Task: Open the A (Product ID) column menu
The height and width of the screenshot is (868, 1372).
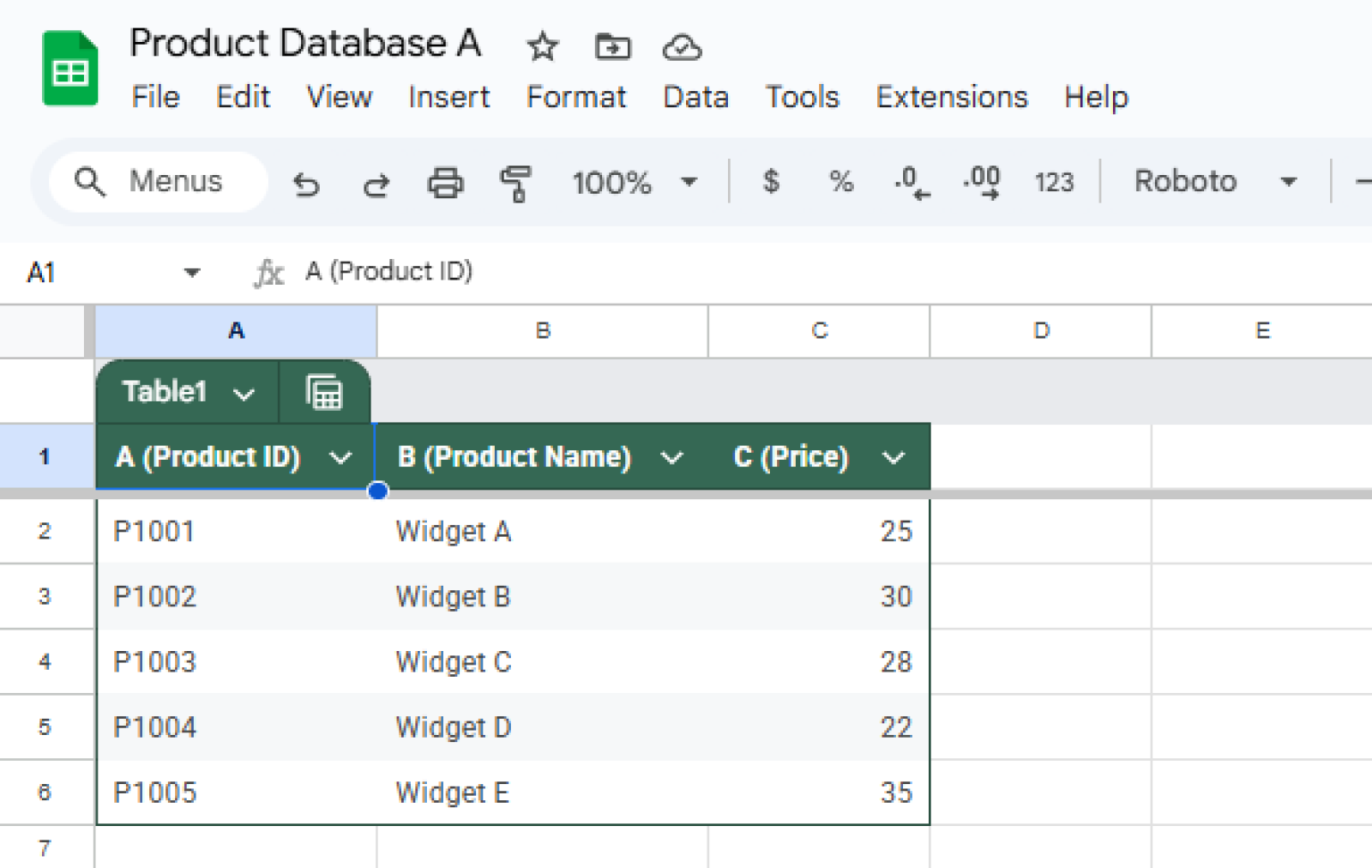Action: [340, 457]
